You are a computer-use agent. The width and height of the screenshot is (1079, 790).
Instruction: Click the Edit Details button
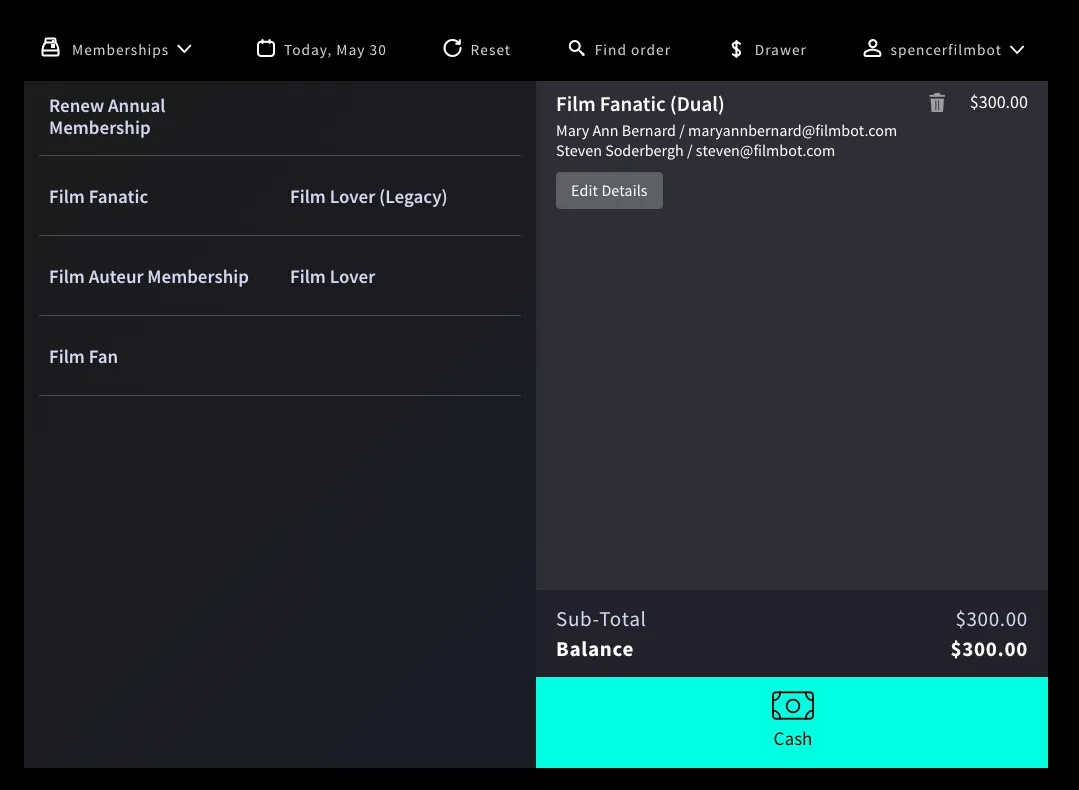[x=609, y=191]
